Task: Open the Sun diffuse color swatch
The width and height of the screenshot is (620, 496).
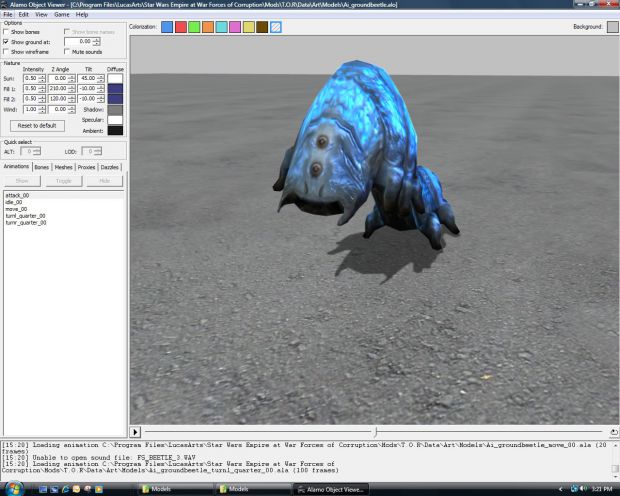Action: tap(115, 78)
